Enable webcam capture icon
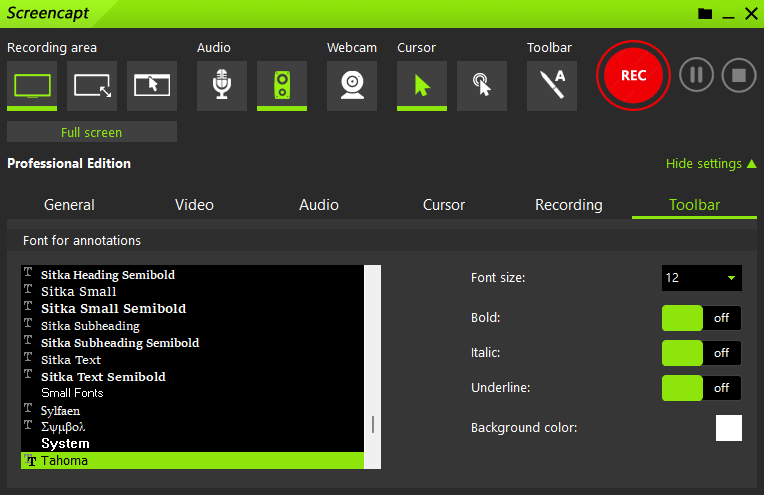764x495 pixels. click(x=352, y=86)
